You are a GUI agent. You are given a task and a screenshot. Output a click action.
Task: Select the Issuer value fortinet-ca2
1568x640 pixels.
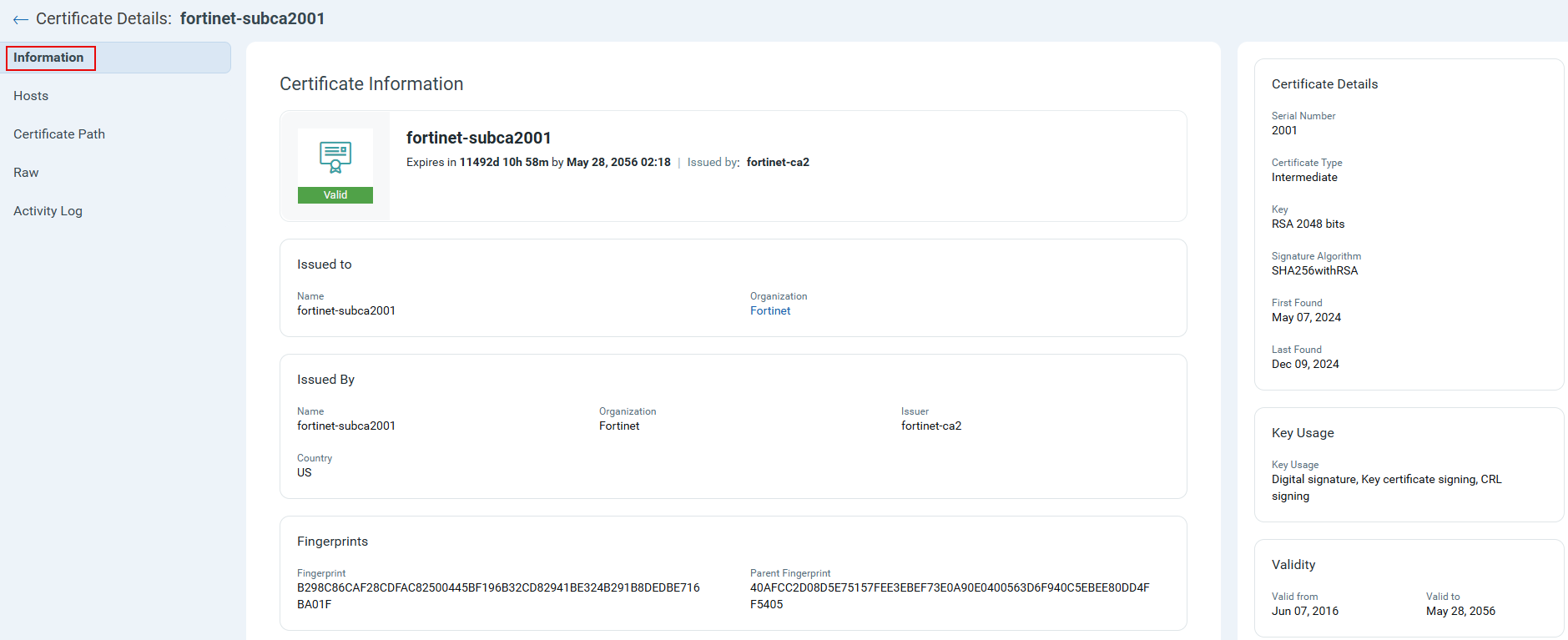tap(931, 426)
